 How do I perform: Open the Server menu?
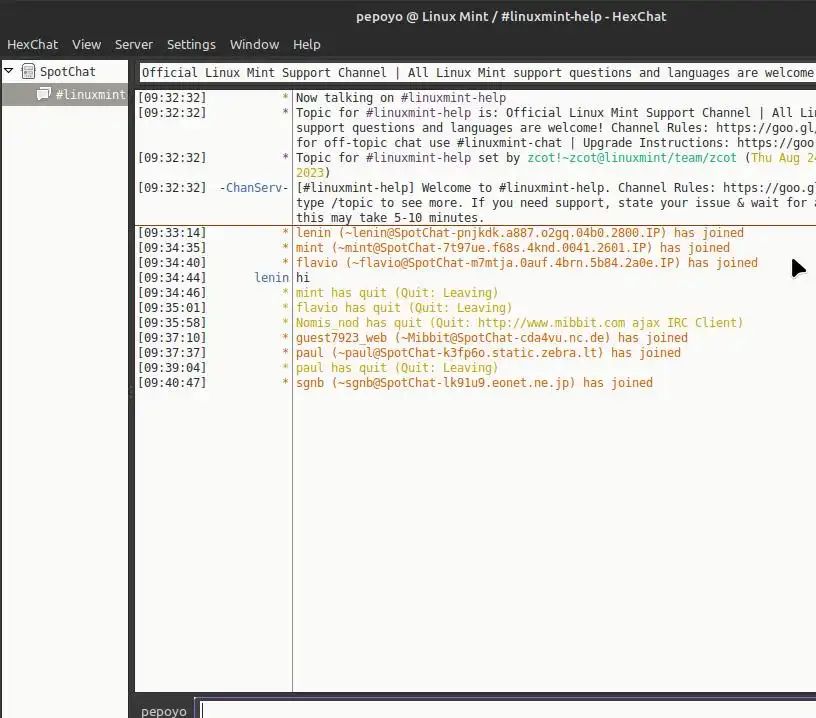134,45
